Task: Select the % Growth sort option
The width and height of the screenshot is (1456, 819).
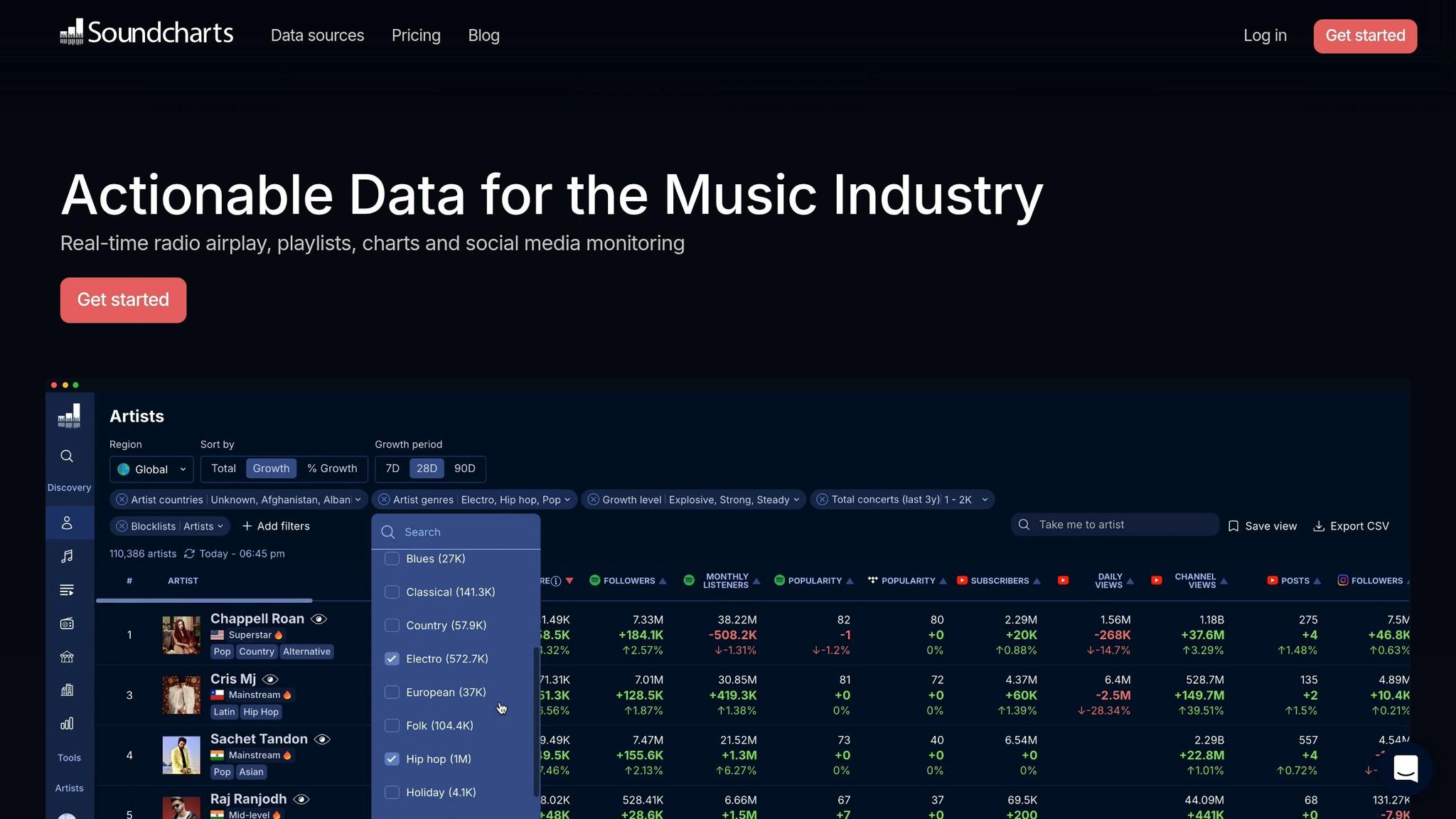Action: point(332,469)
